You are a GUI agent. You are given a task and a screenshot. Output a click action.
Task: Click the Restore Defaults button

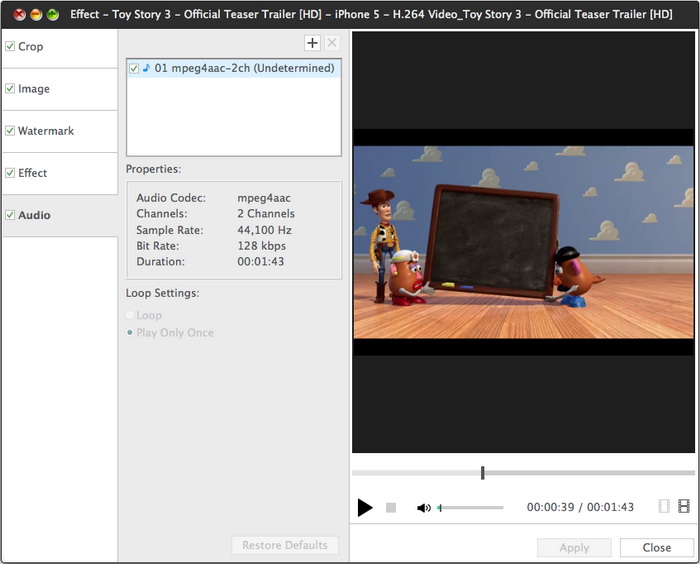point(285,545)
